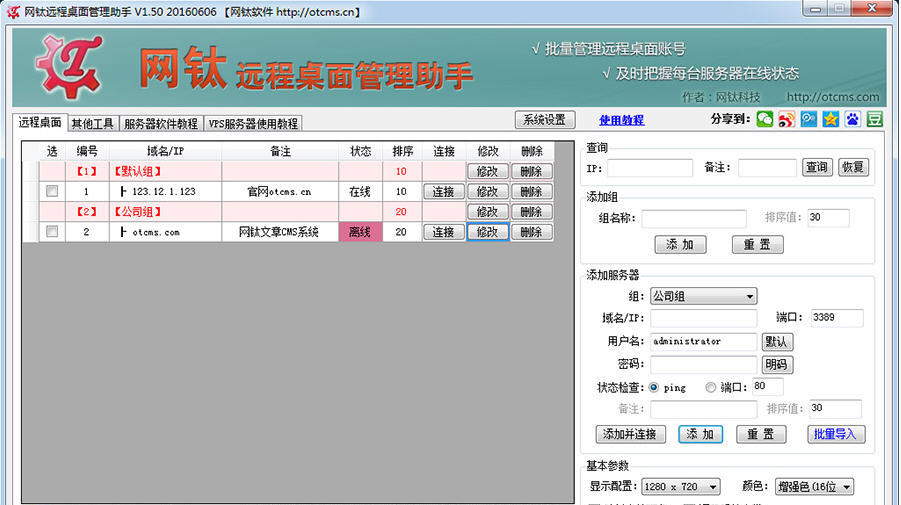The image size is (901, 505).
Task: Open 系统设置 system settings button
Action: (545, 119)
